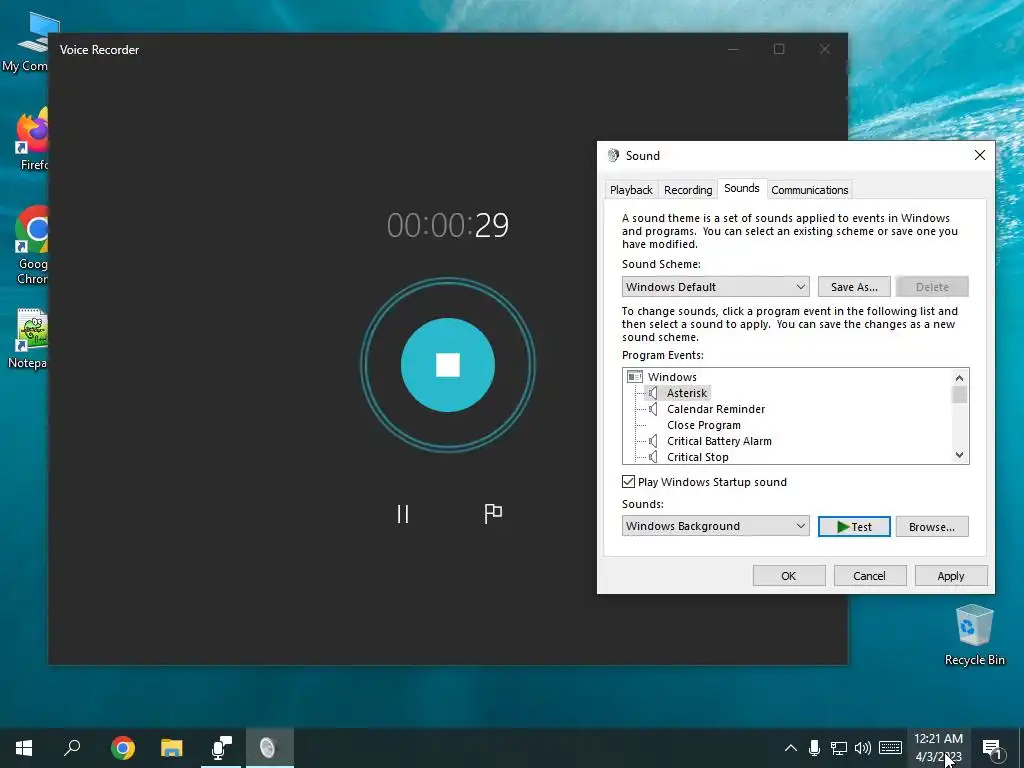This screenshot has height=768, width=1024.
Task: Switch to the Playback tab
Action: (631, 190)
